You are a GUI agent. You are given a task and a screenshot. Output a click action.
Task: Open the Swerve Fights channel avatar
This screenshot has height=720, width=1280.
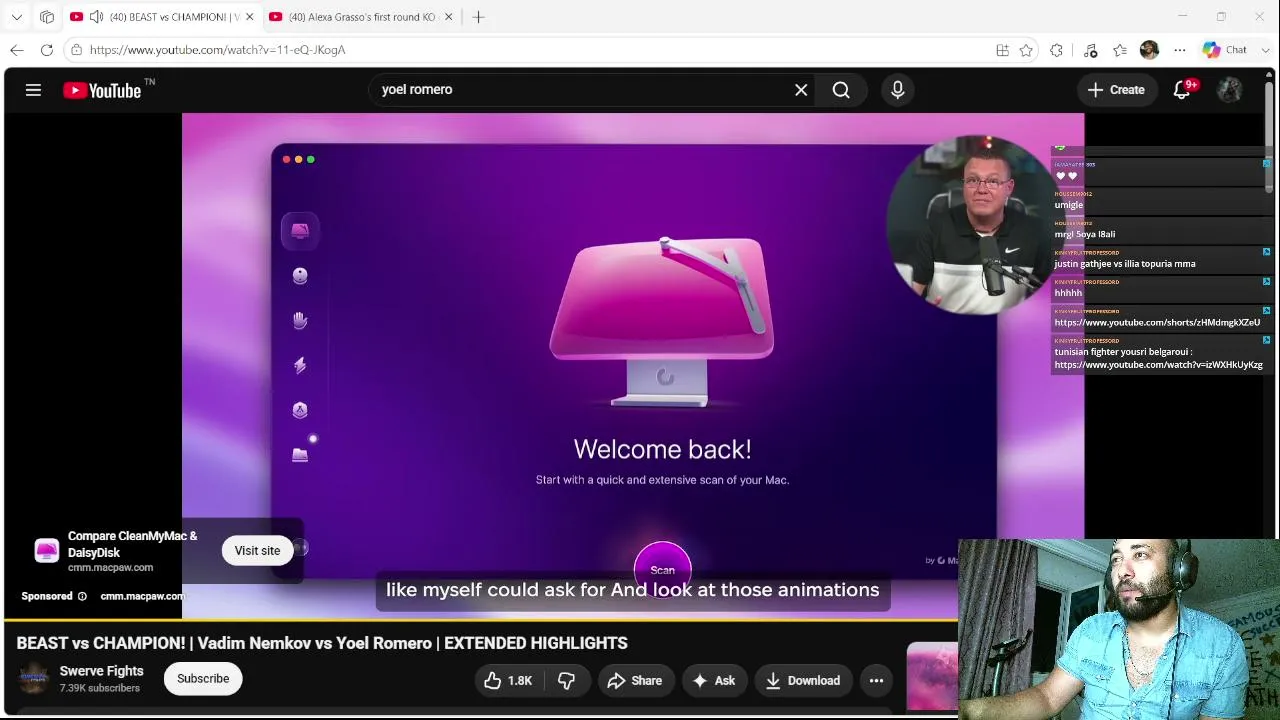coord(34,679)
